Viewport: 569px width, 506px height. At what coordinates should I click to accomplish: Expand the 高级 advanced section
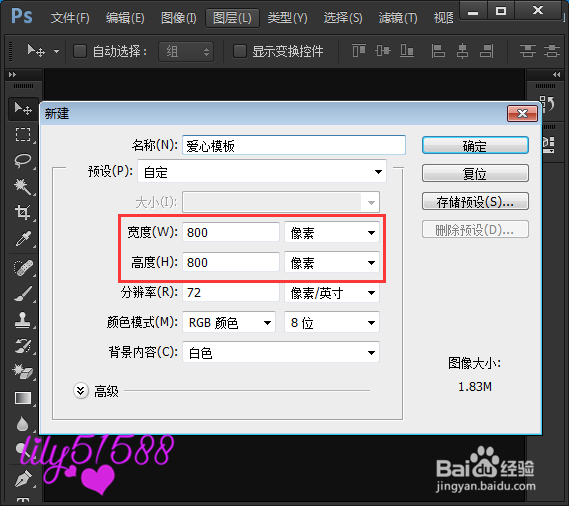[81, 391]
